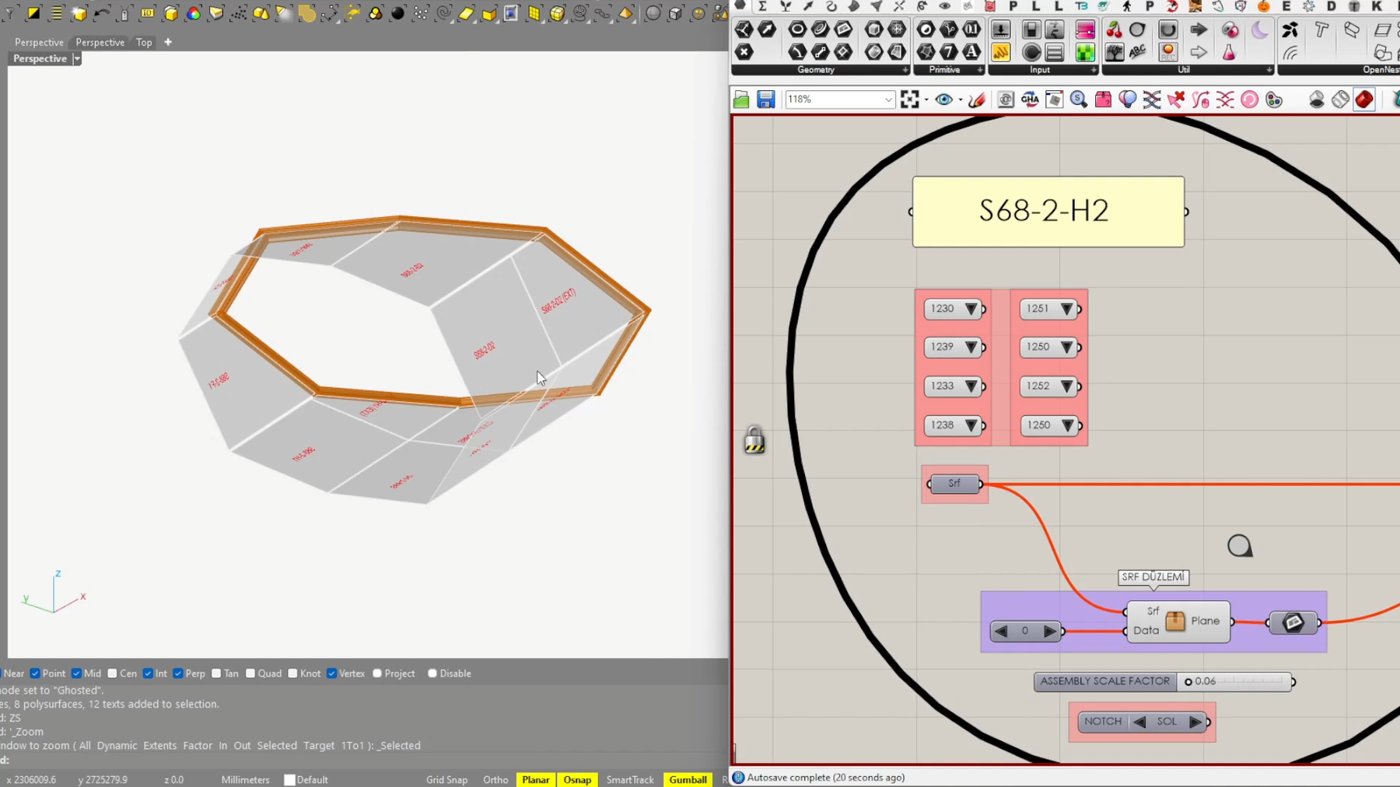The width and height of the screenshot is (1400, 787).
Task: Toggle Gumball in the status bar
Action: 688,780
